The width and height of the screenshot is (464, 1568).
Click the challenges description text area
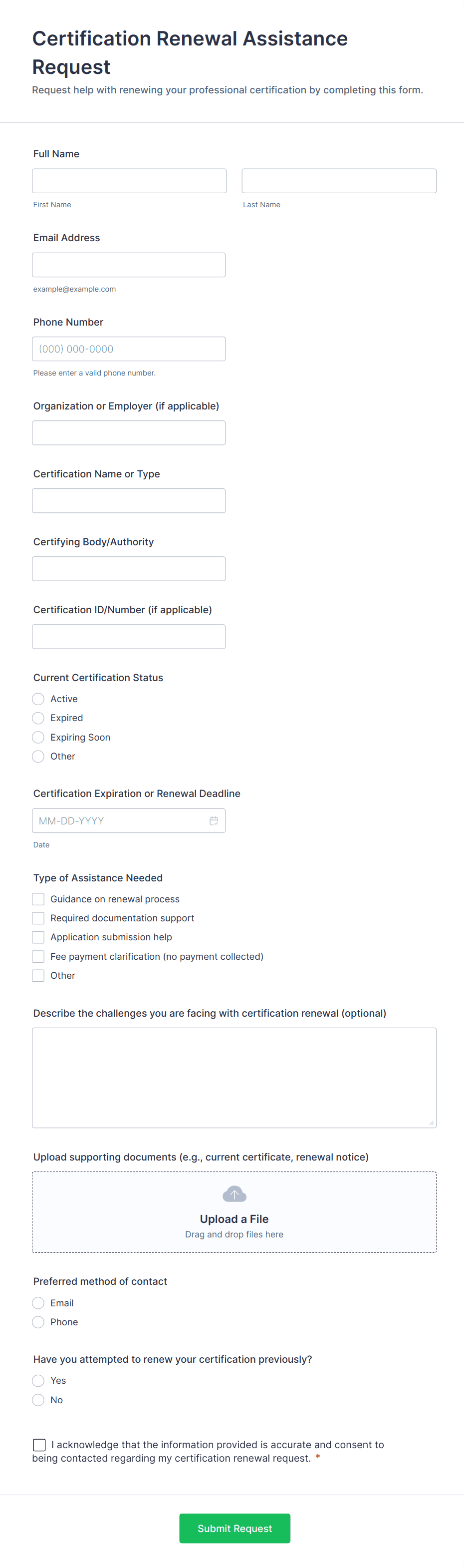[x=234, y=1078]
